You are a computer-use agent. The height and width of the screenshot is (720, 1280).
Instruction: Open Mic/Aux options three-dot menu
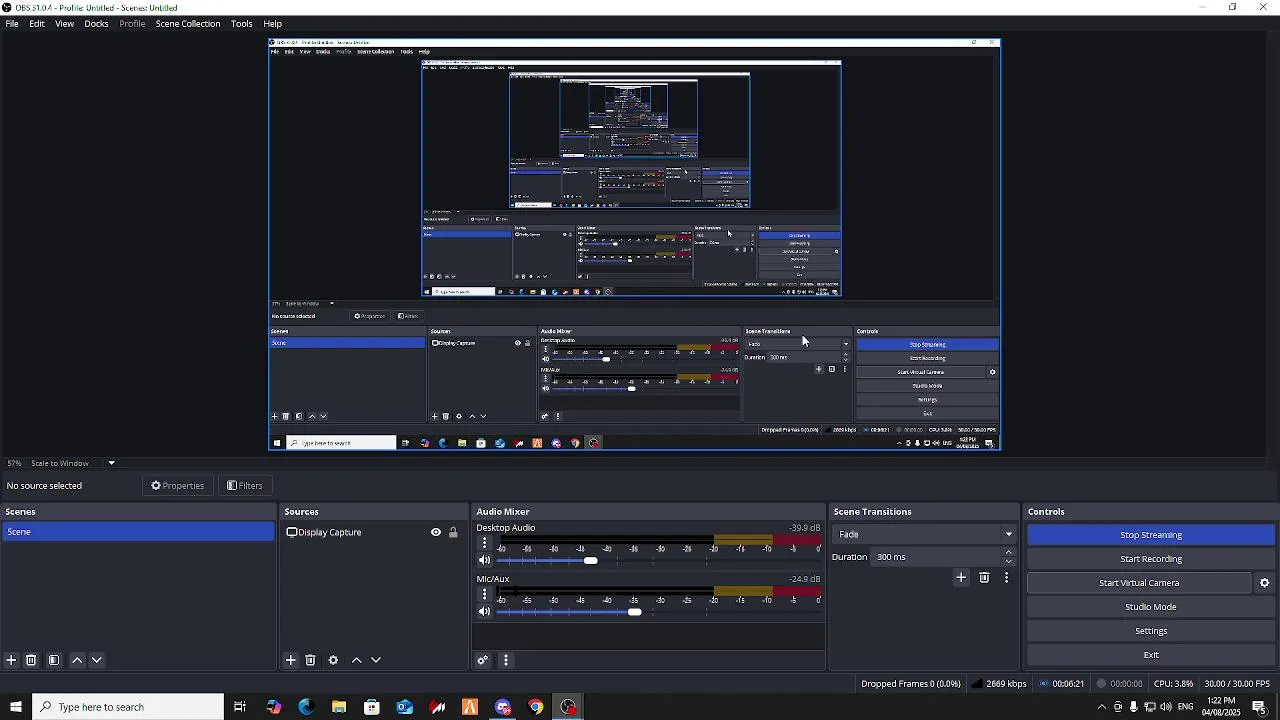coord(485,594)
